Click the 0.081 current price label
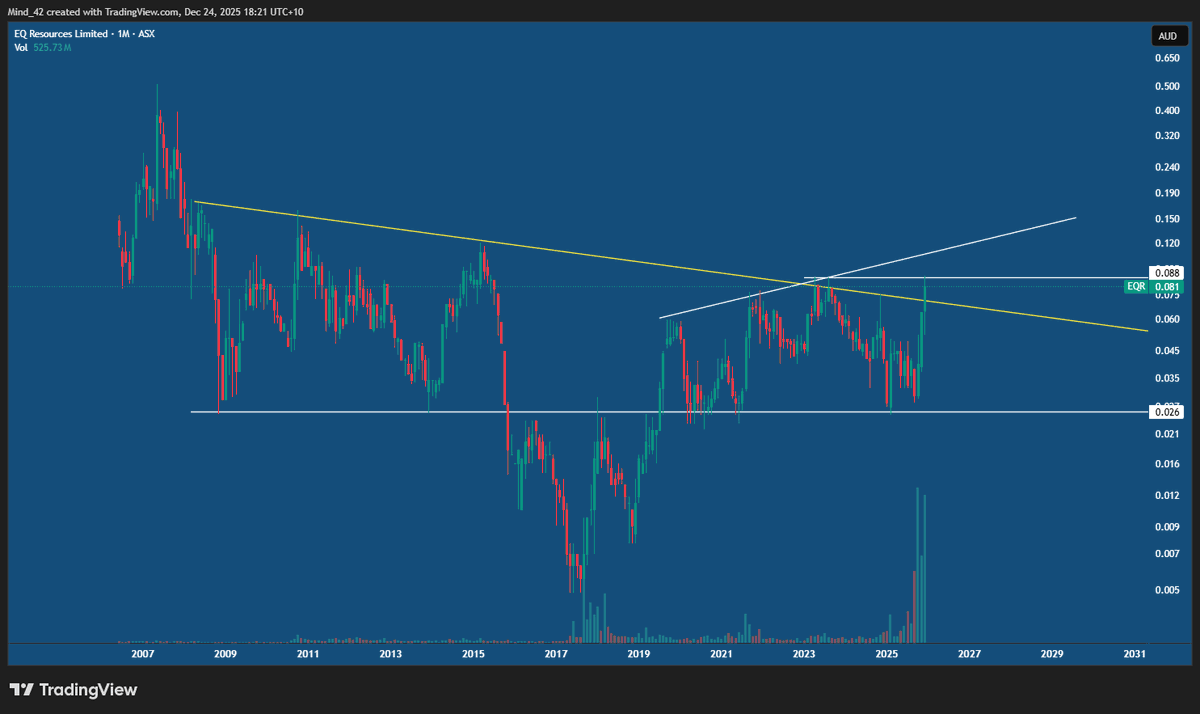 click(x=1166, y=287)
